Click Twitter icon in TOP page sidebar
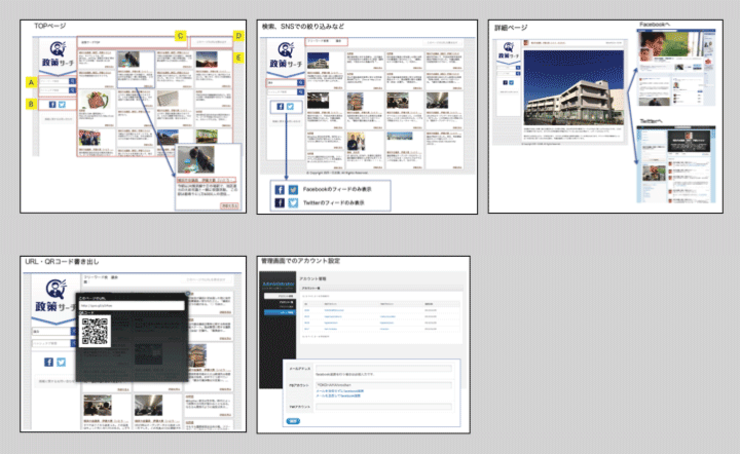Image resolution: width=740 pixels, height=454 pixels. click(62, 104)
